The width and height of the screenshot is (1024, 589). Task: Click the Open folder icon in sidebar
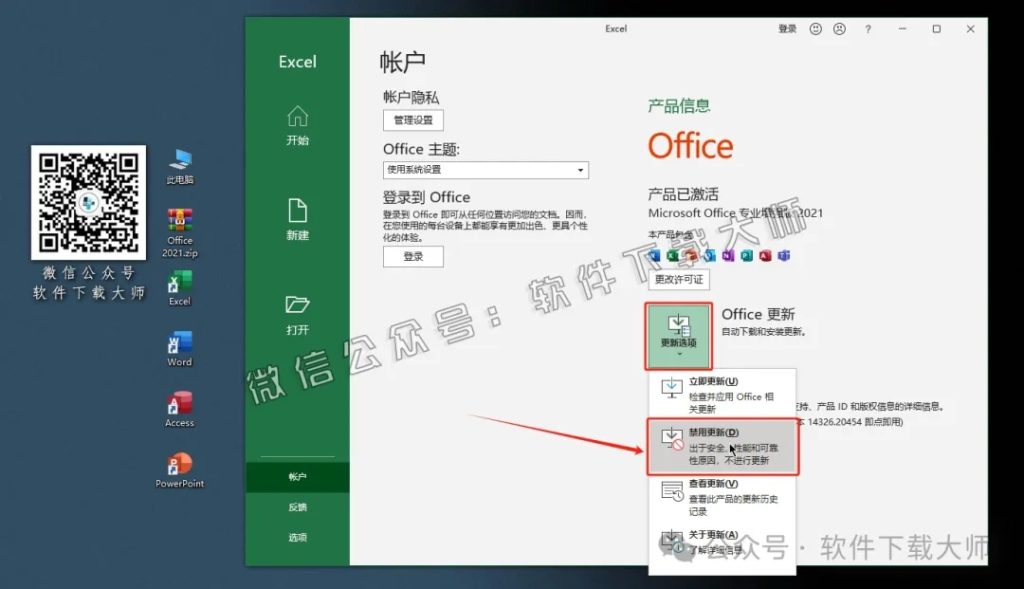pyautogui.click(x=296, y=308)
